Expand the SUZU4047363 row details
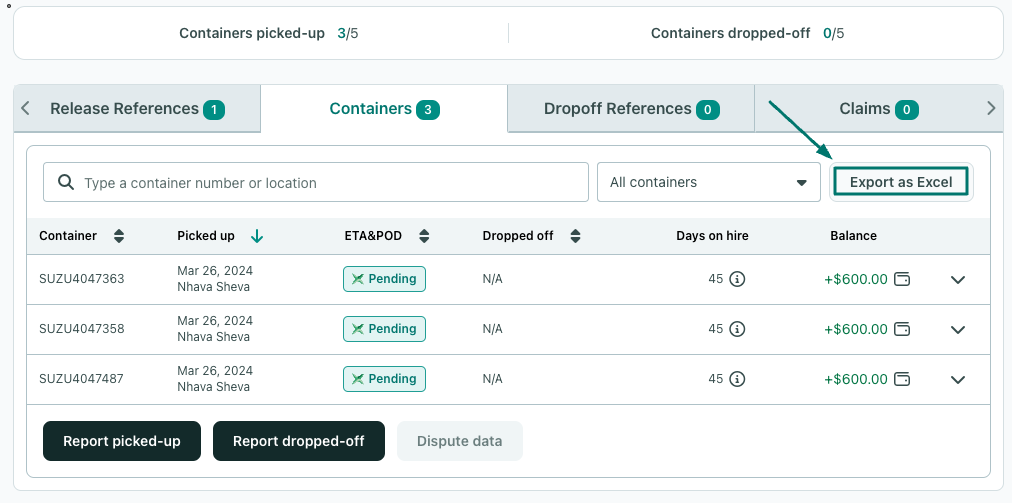 click(x=958, y=280)
